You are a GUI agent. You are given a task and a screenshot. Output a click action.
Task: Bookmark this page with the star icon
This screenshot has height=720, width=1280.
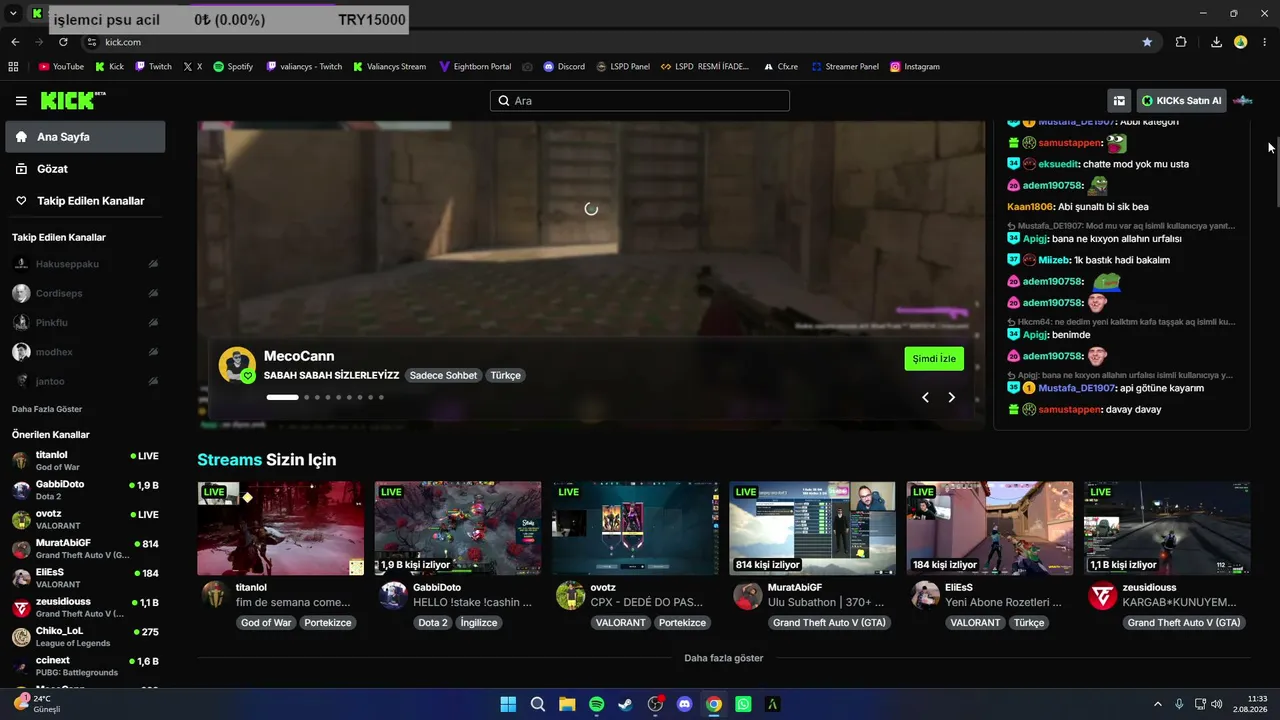[x=1147, y=42]
